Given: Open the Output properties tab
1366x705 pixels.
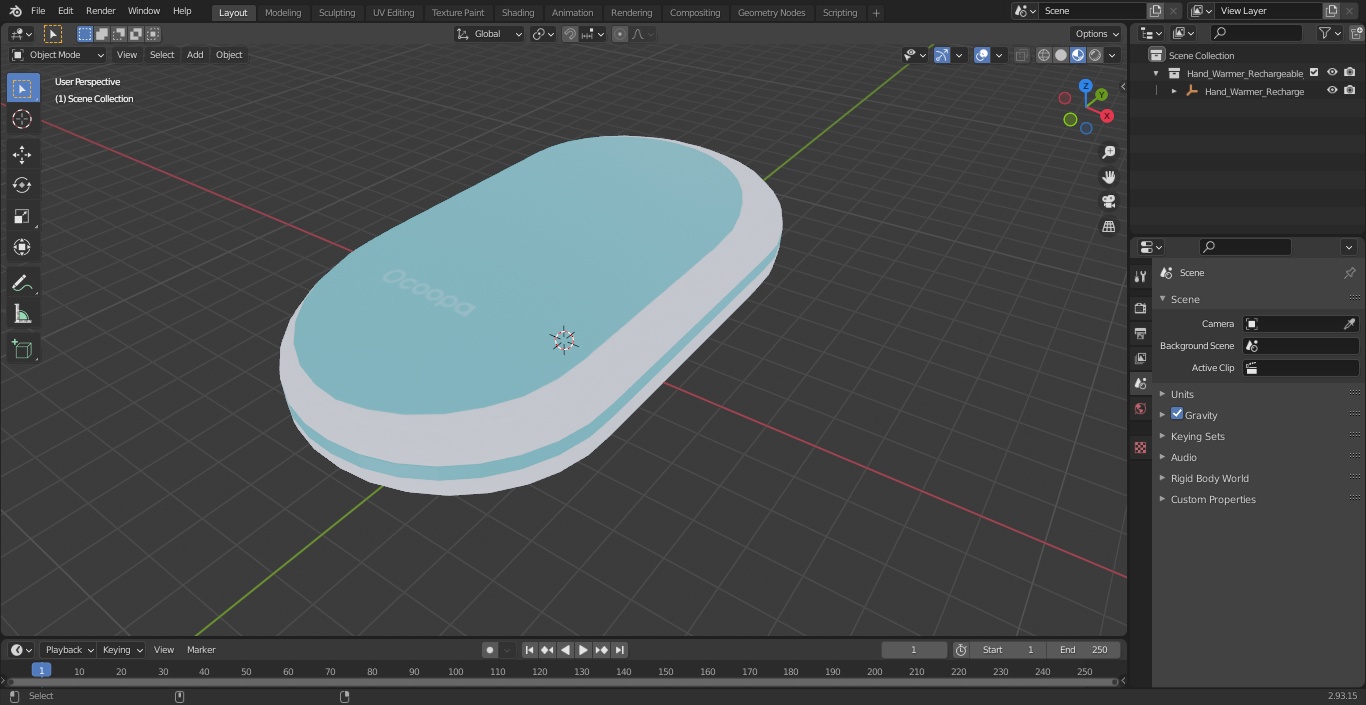Looking at the screenshot, I should coord(1140,333).
